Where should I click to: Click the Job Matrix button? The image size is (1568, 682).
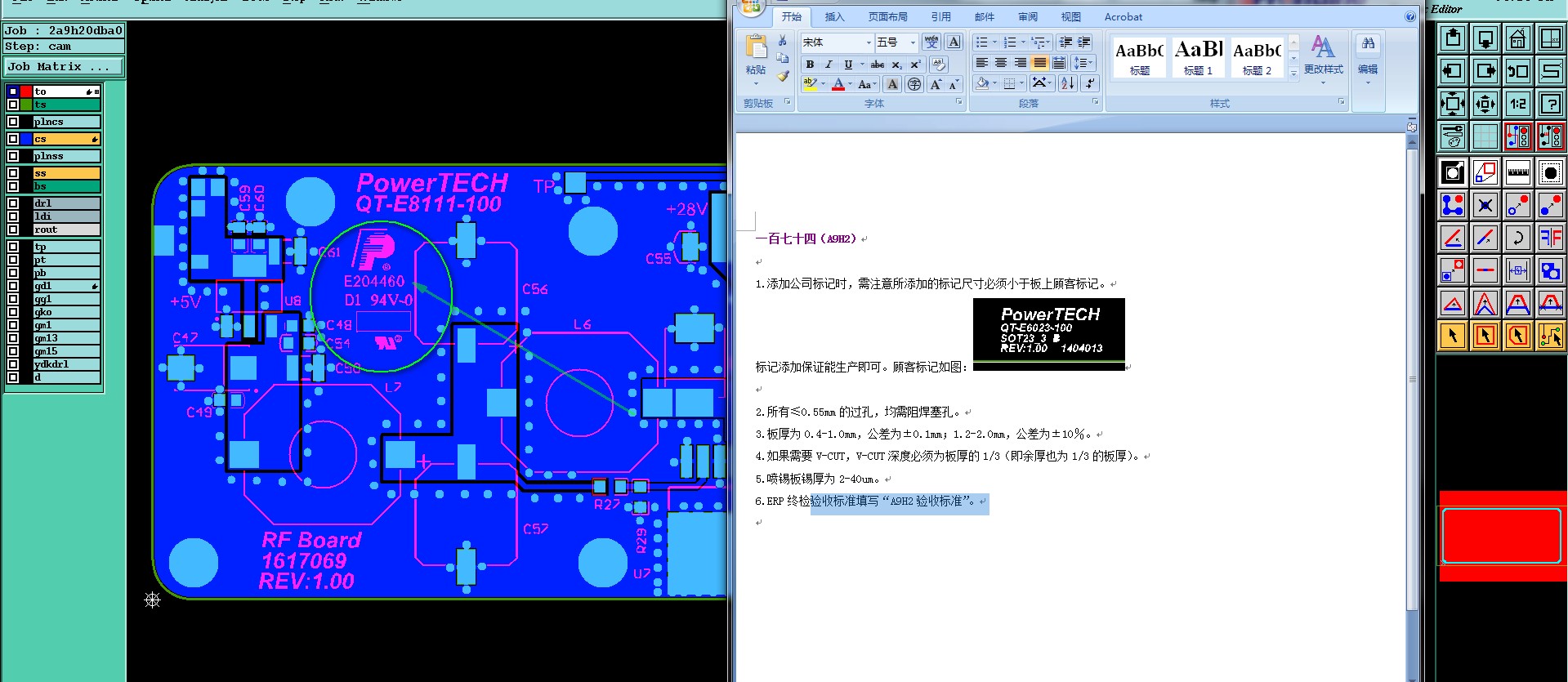tap(65, 67)
